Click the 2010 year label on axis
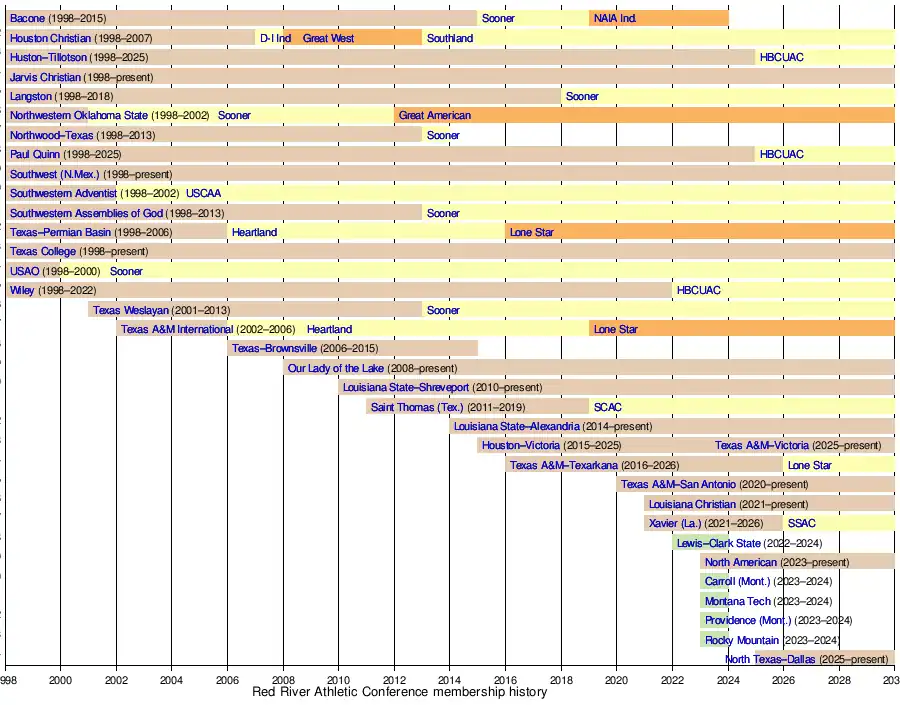Screen dimensions: 900x705 point(339,681)
